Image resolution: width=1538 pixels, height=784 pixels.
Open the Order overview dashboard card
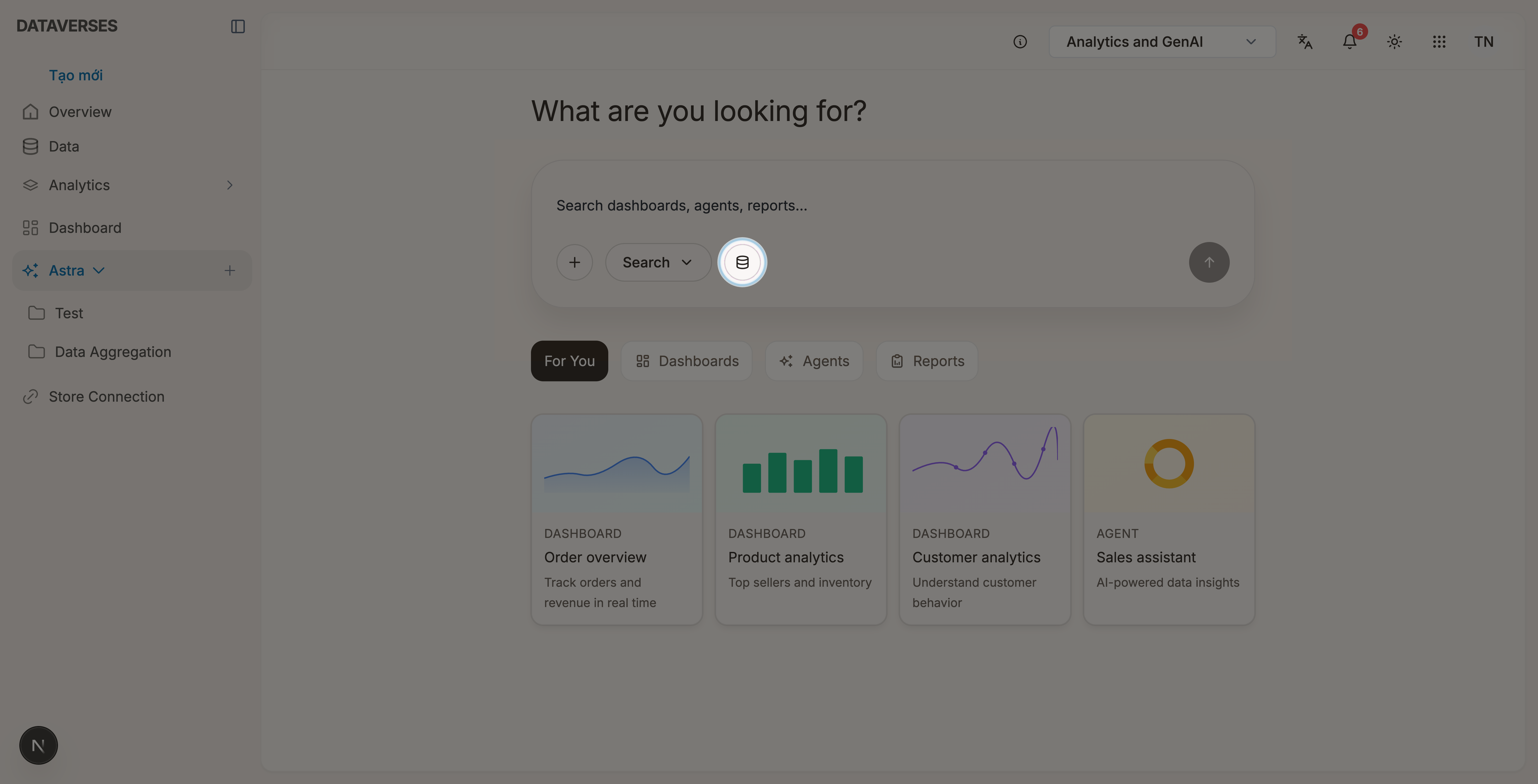click(x=617, y=520)
